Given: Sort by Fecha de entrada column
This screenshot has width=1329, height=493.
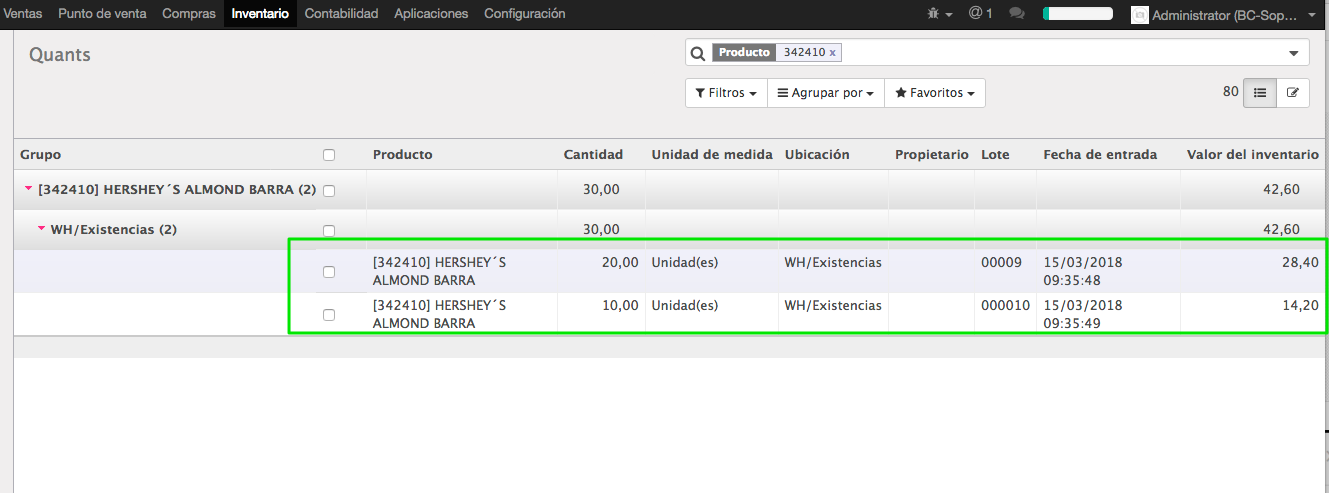Looking at the screenshot, I should [1100, 155].
